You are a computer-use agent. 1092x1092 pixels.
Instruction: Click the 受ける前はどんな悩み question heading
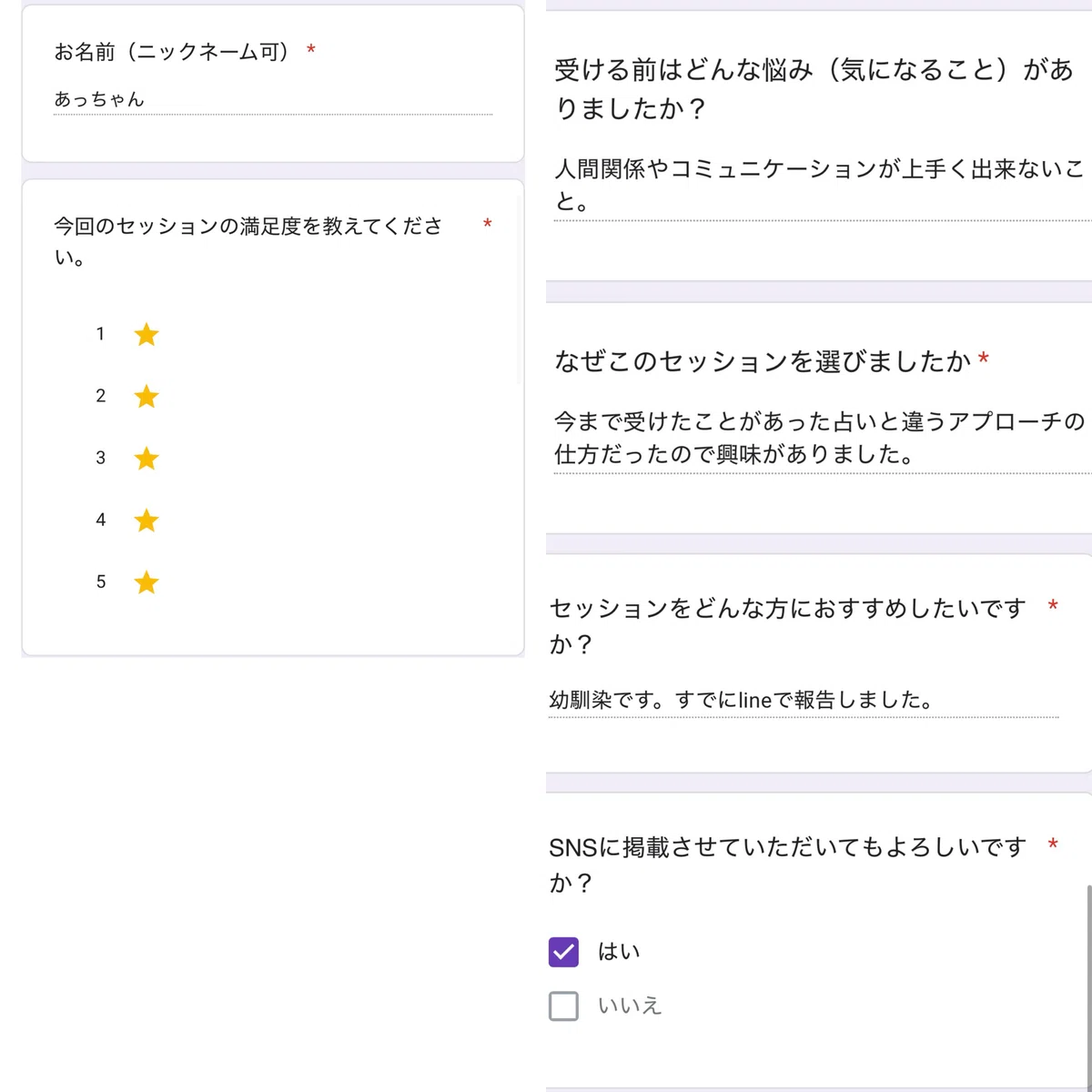coord(814,88)
